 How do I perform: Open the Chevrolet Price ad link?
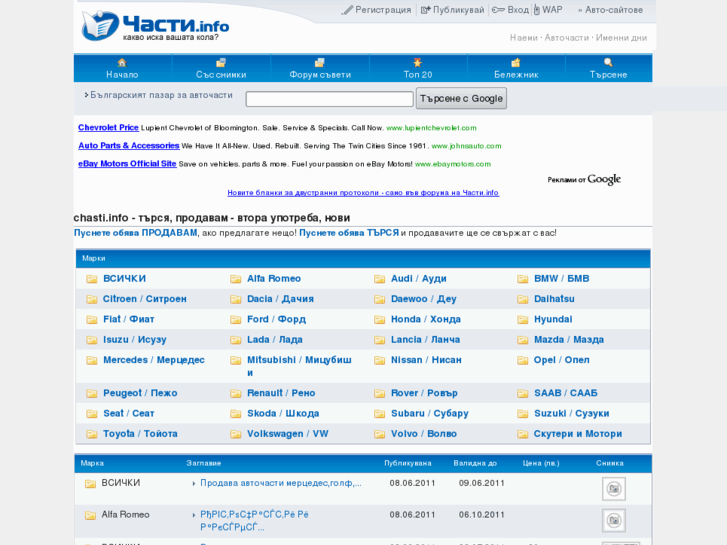[x=108, y=128]
